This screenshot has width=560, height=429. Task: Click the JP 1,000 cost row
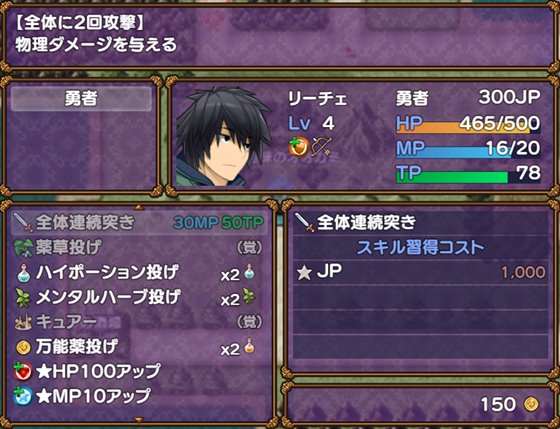pos(421,273)
